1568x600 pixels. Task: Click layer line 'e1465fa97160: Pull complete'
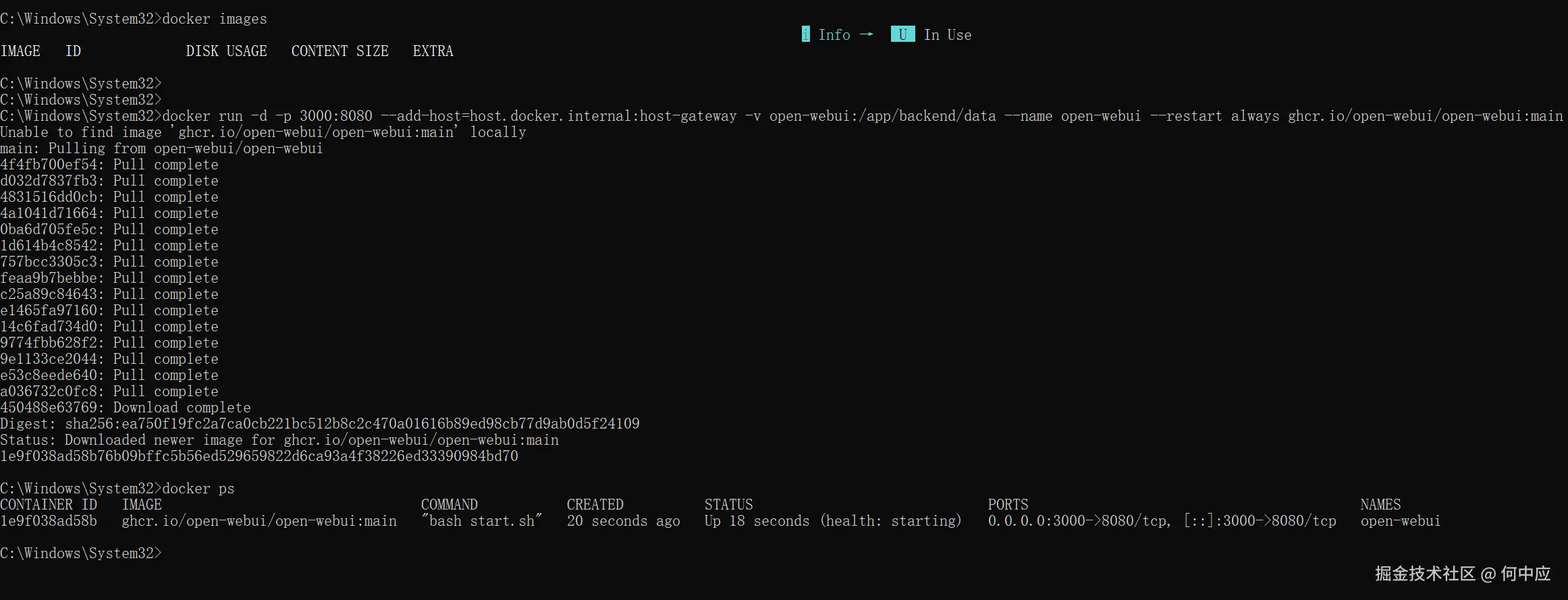pyautogui.click(x=109, y=310)
